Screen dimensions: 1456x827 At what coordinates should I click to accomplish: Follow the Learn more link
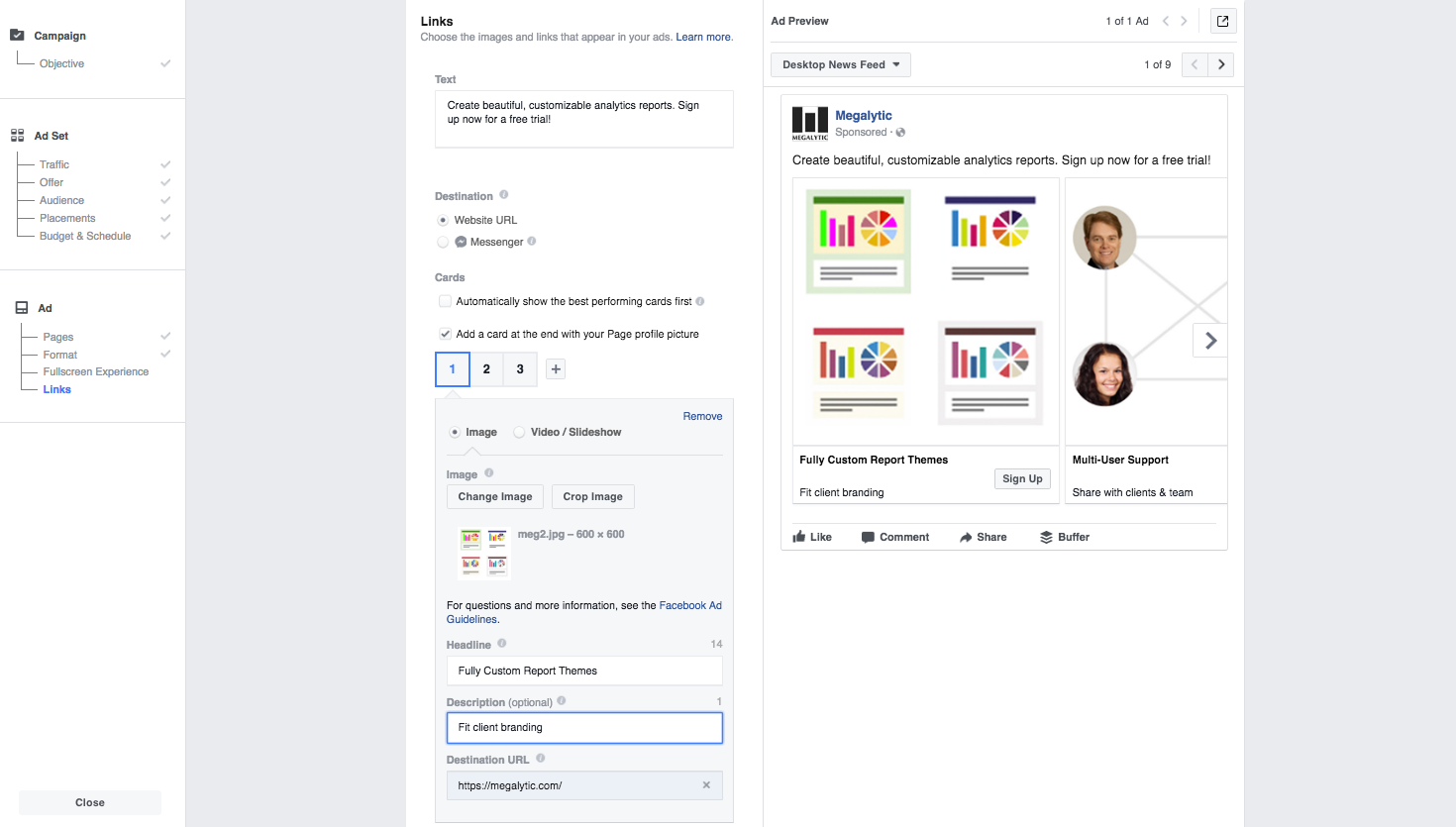click(x=703, y=37)
